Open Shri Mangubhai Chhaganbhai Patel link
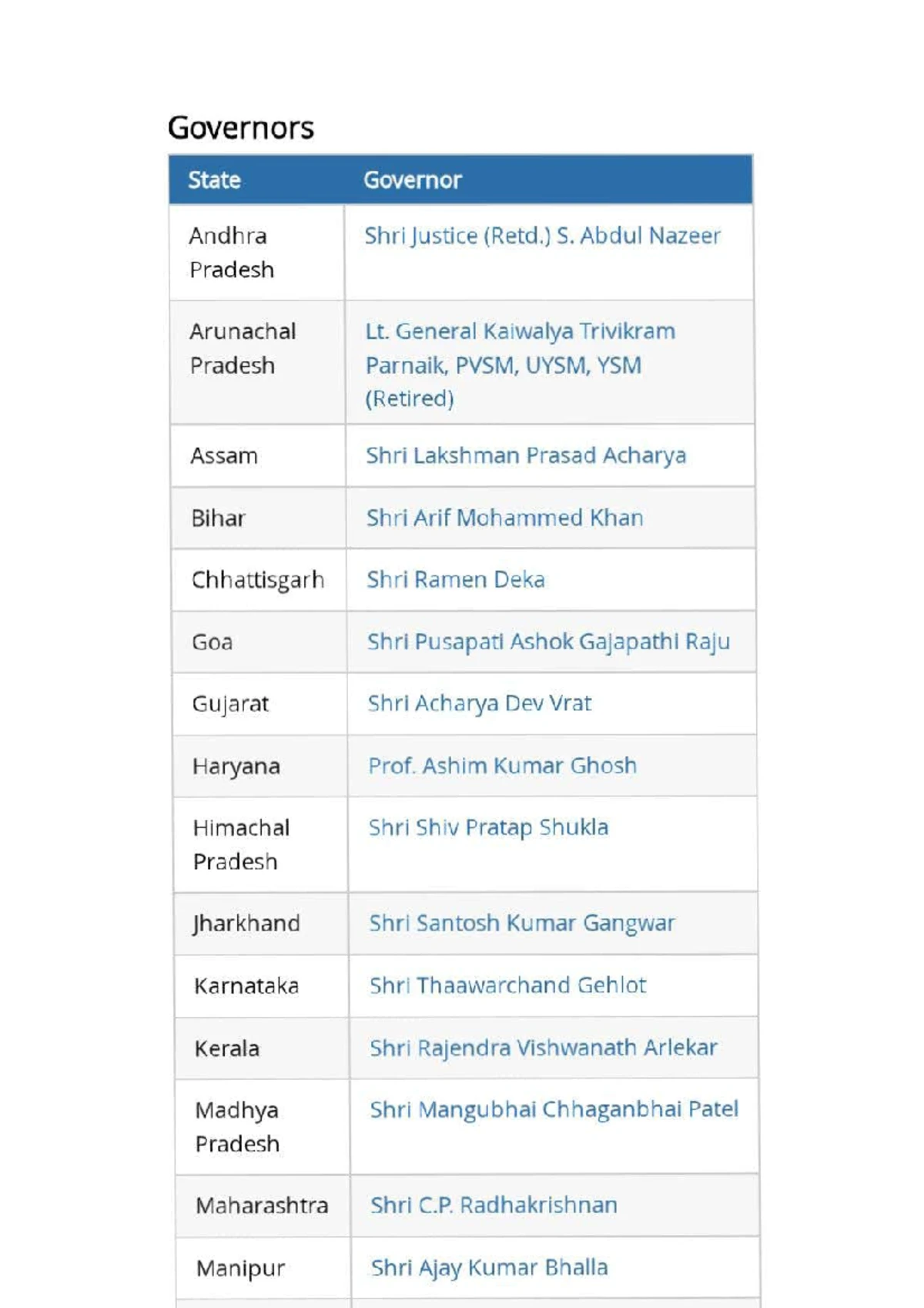The image size is (924, 1308). (554, 1109)
